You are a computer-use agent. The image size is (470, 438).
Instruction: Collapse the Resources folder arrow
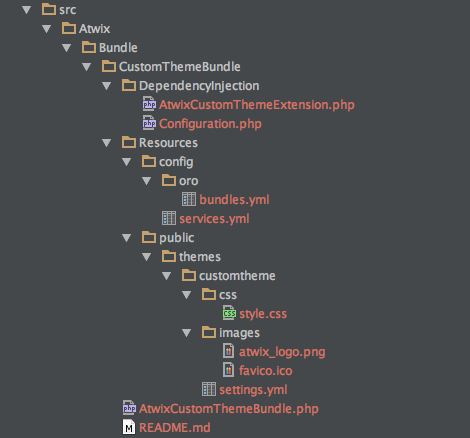point(107,143)
